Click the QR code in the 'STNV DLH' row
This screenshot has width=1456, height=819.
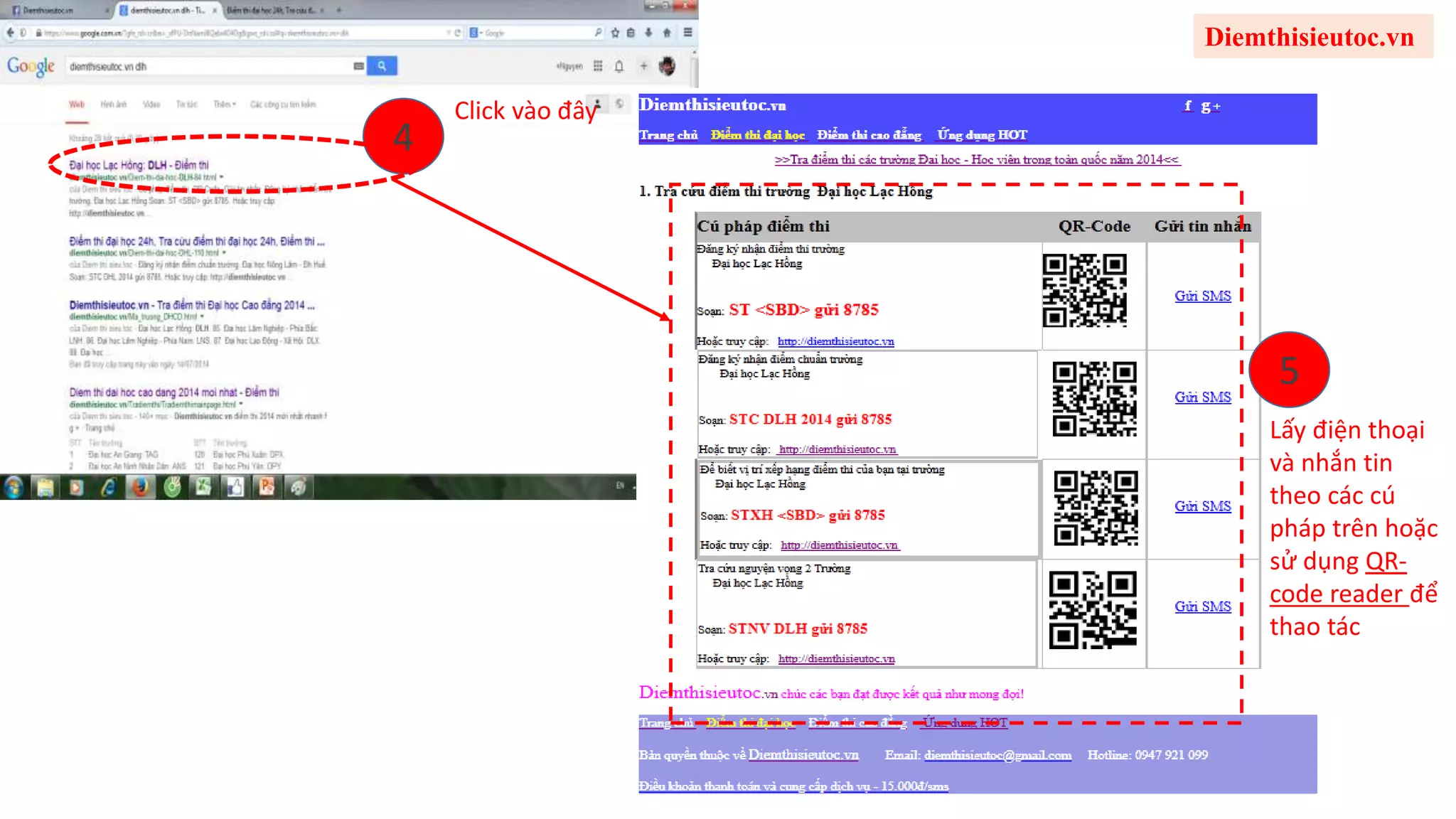(x=1093, y=610)
